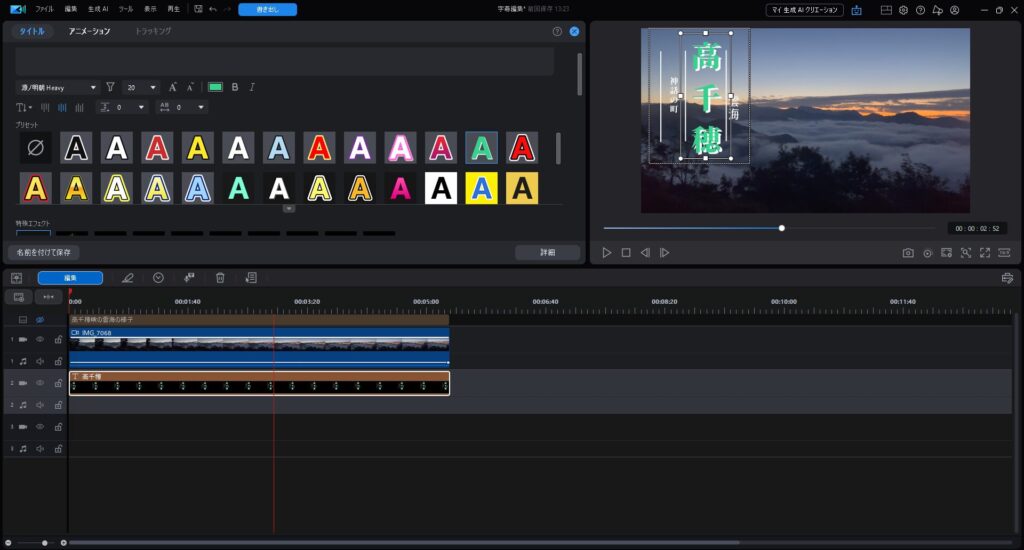Toggle visibility eye on video track 1
The width and height of the screenshot is (1024, 550).
41,340
